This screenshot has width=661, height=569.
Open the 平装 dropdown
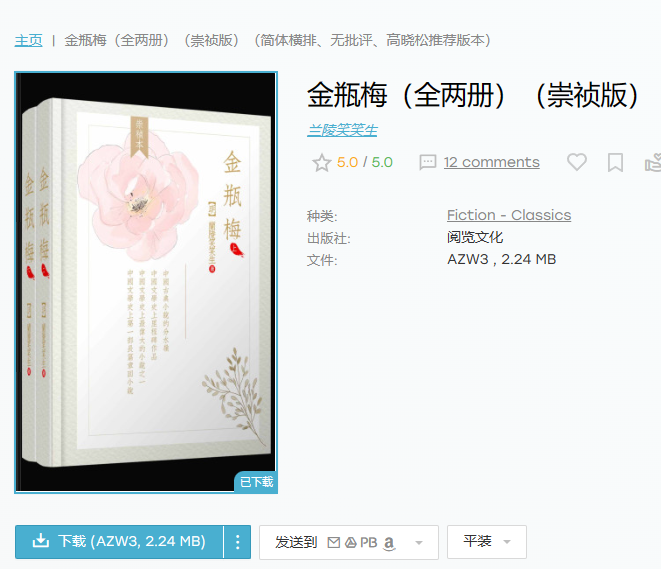pyautogui.click(x=486, y=542)
